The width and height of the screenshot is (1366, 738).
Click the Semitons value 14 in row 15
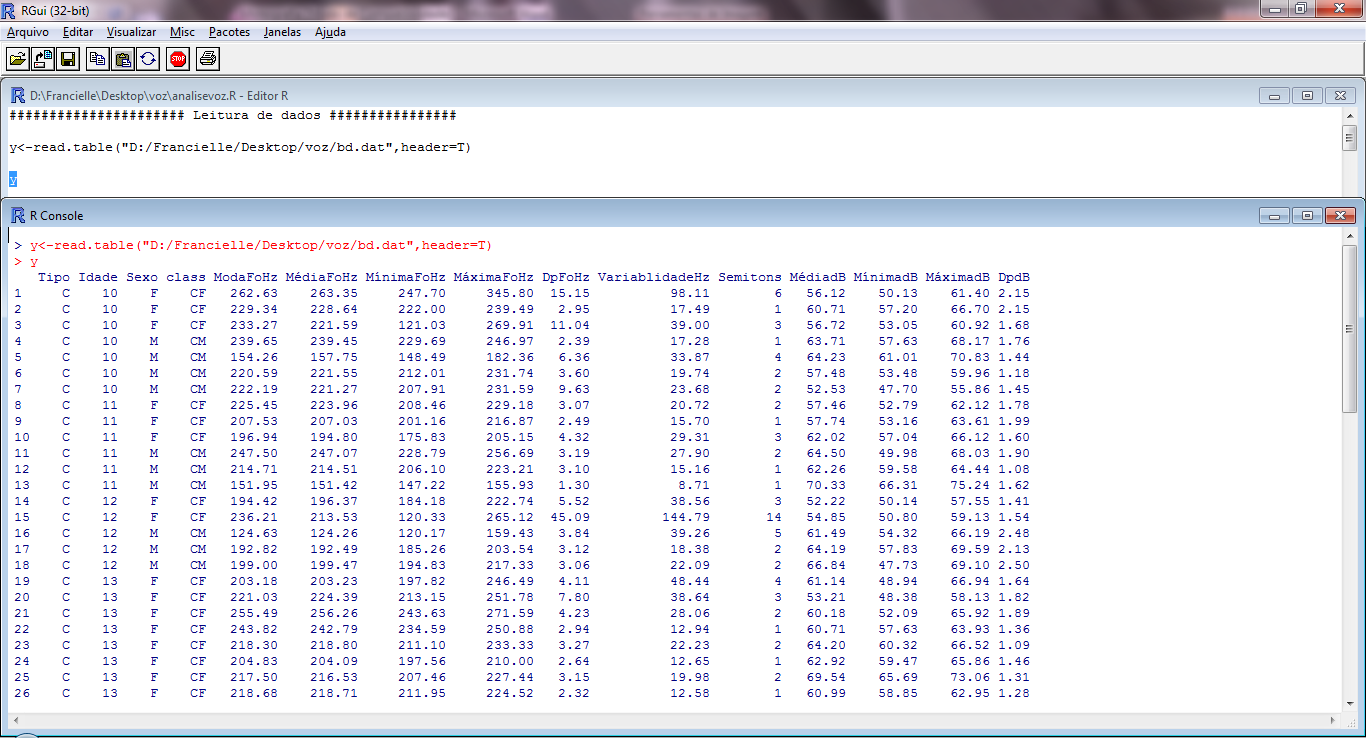[774, 517]
